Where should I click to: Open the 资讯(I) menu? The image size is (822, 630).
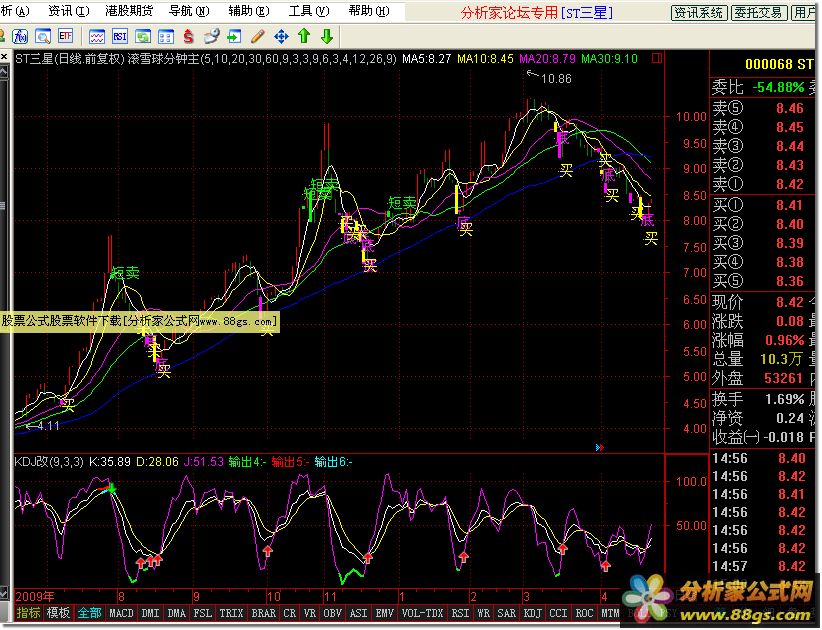pyautogui.click(x=69, y=11)
